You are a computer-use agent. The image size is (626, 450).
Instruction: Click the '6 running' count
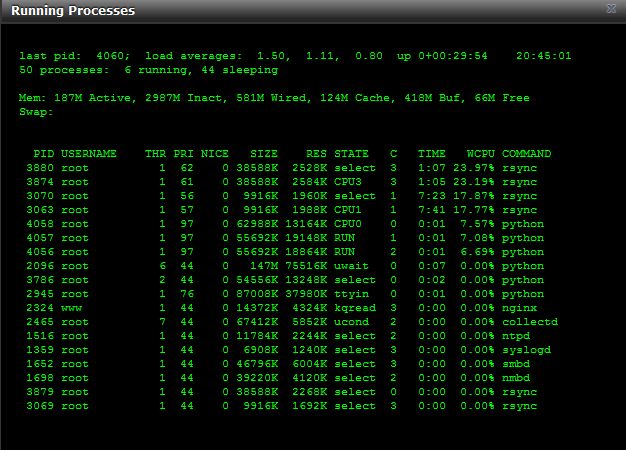157,70
